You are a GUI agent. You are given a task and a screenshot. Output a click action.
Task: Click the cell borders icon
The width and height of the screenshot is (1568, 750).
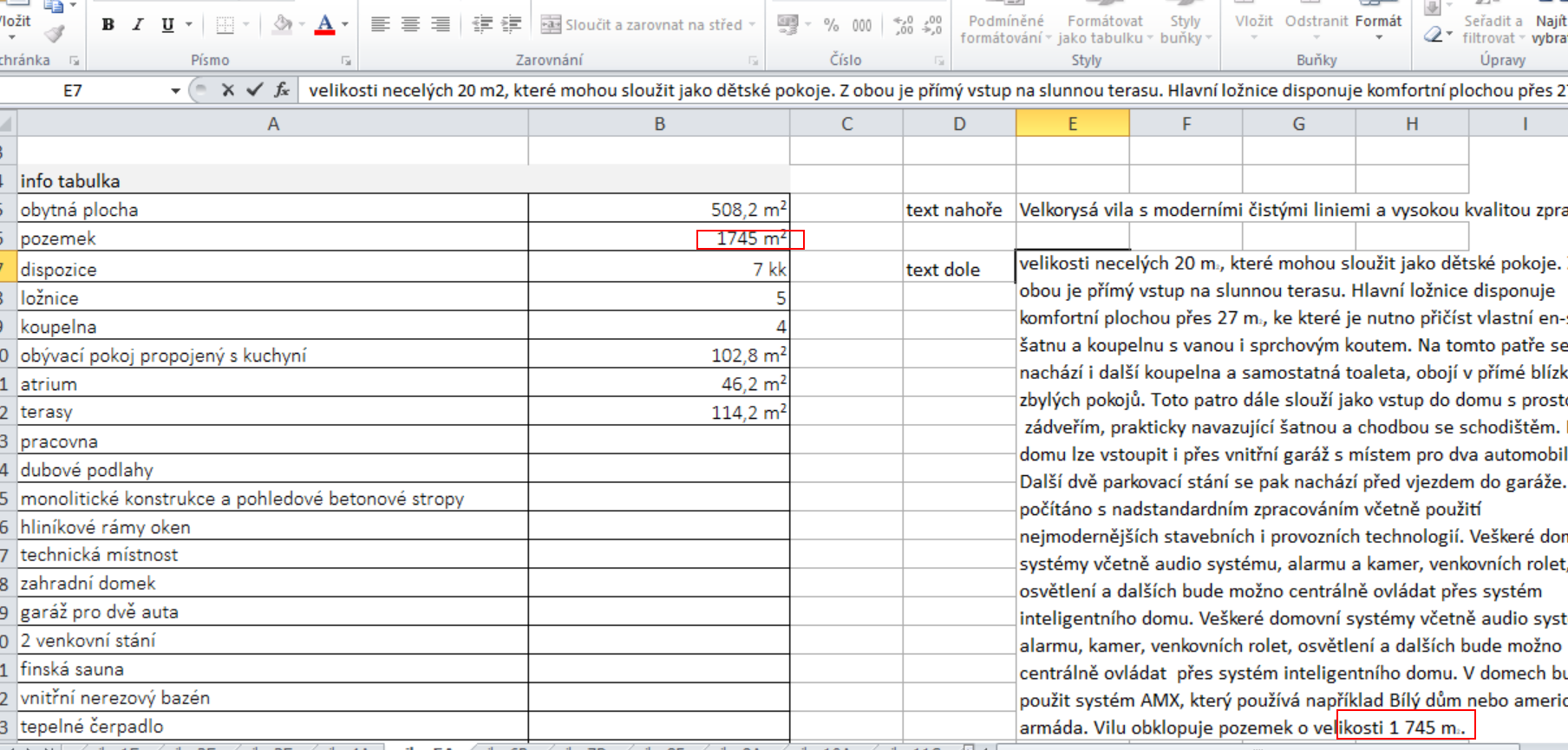[x=225, y=25]
